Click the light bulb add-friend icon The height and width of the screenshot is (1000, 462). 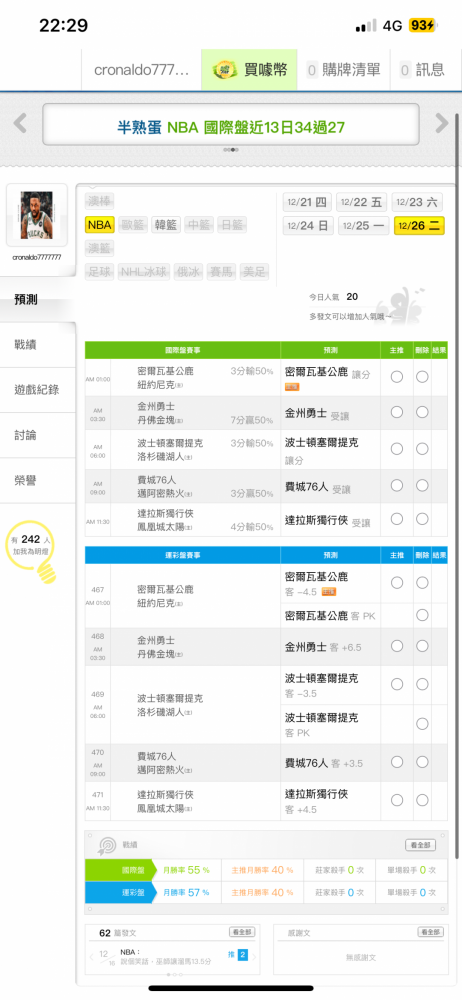pos(45,571)
